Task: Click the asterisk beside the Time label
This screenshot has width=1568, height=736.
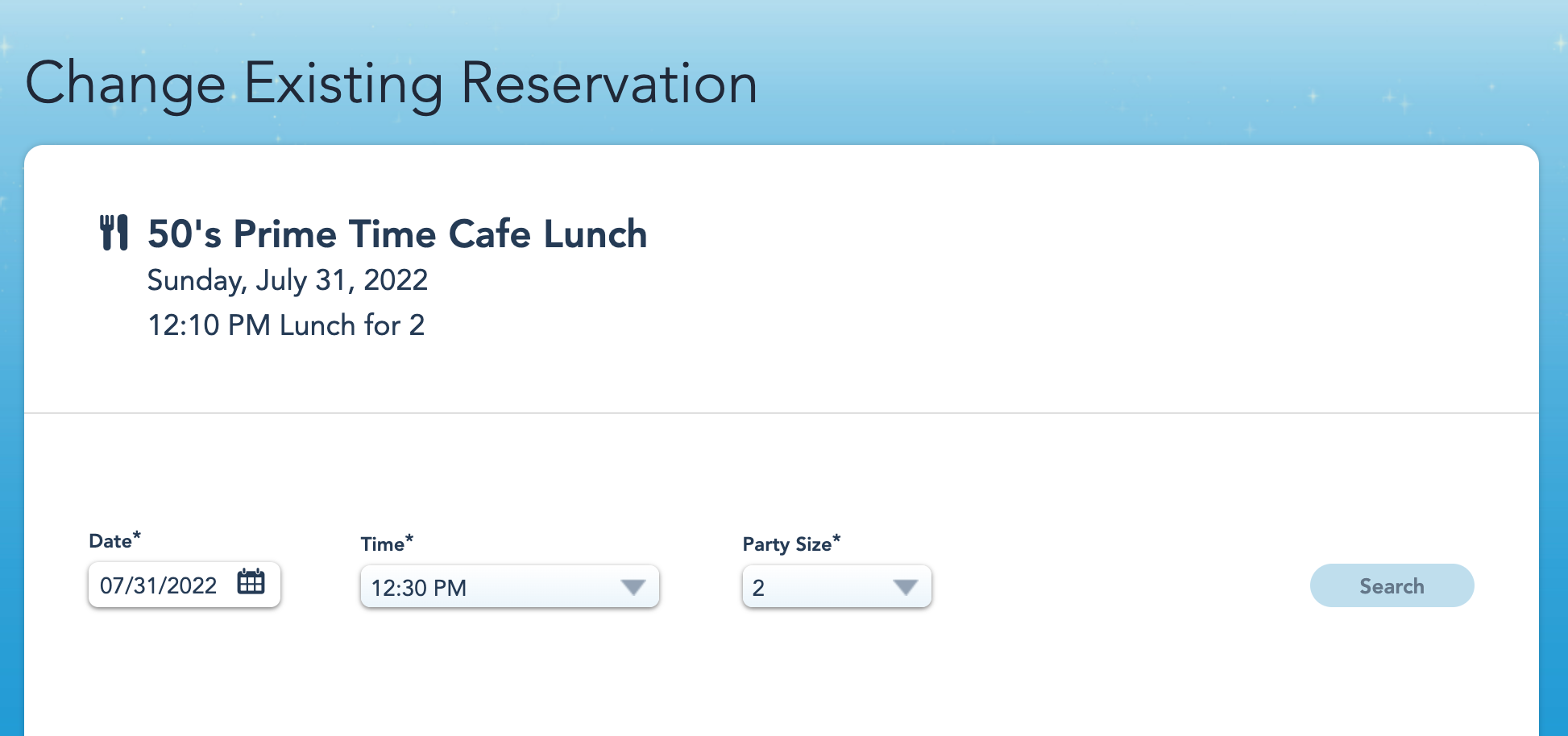Action: click(409, 538)
